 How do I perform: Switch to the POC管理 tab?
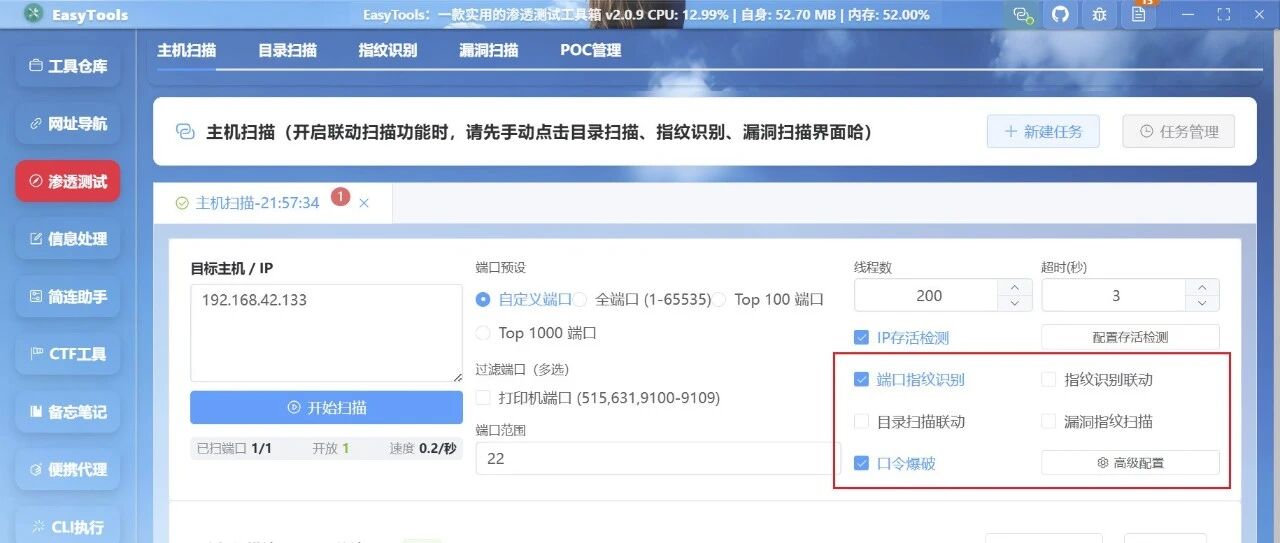[590, 50]
